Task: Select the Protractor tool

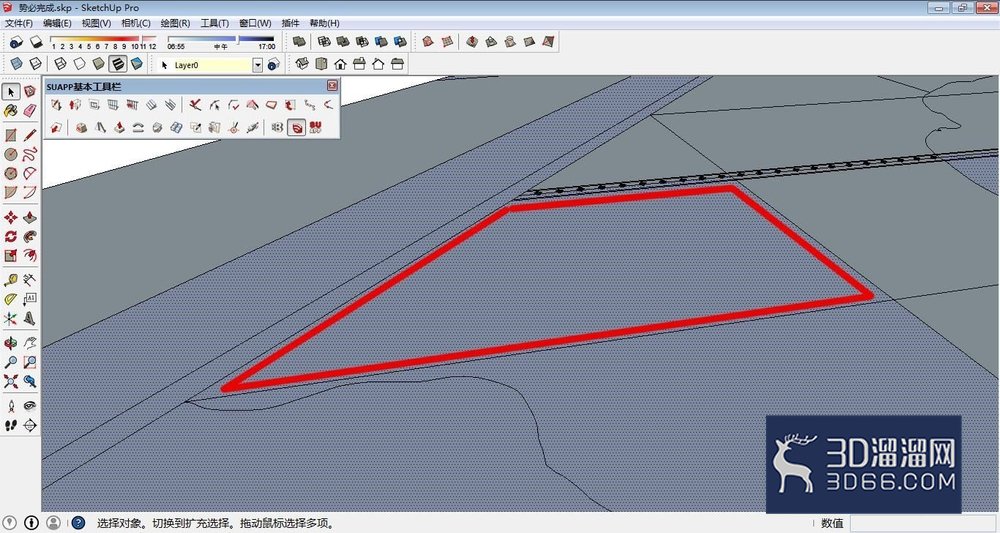Action: (x=11, y=299)
